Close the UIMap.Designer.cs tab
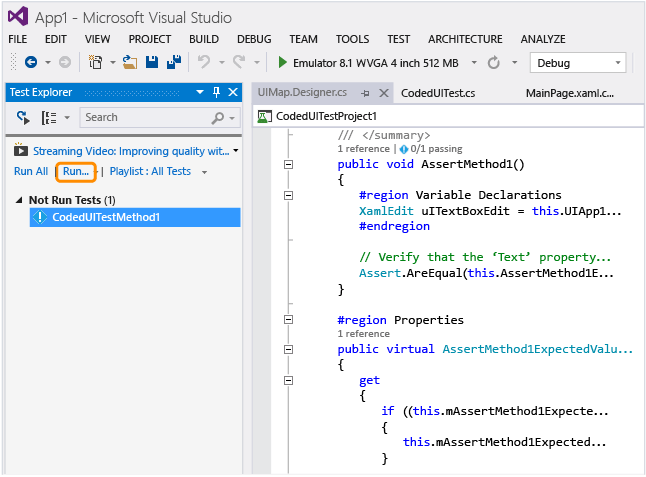 (x=384, y=93)
